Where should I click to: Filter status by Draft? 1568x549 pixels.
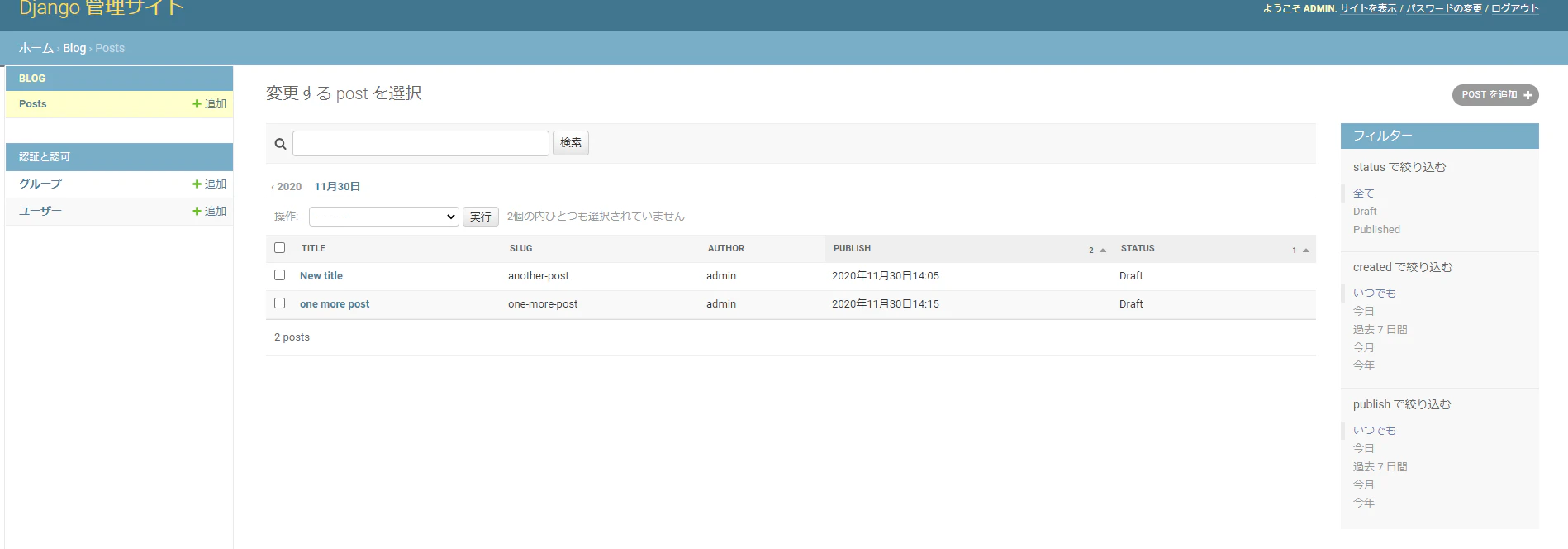point(1365,212)
